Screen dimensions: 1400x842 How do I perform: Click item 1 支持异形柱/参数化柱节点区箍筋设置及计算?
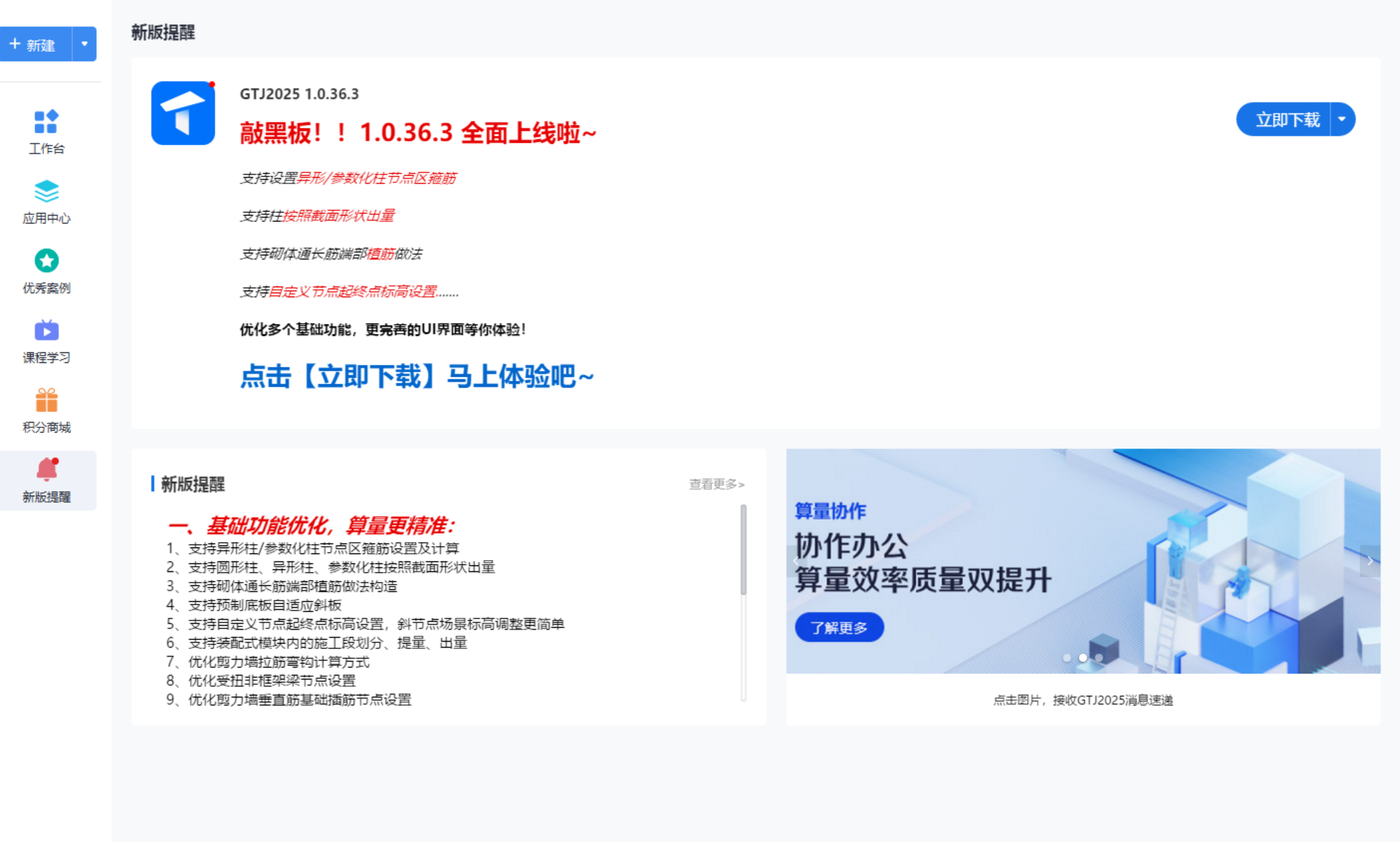click(x=313, y=548)
